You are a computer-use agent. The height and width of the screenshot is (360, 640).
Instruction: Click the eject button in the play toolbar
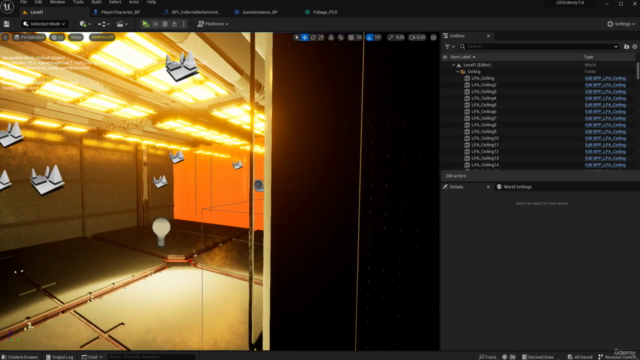(x=174, y=24)
